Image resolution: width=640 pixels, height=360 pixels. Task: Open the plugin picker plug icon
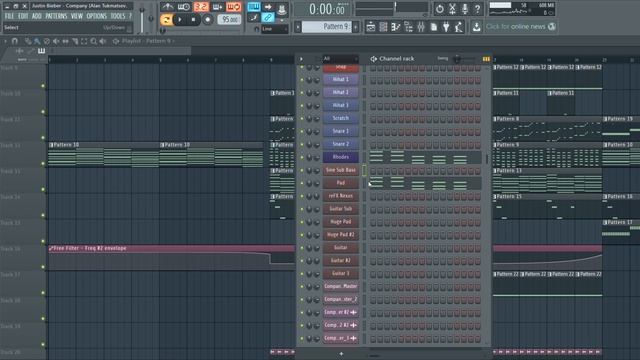tap(446, 27)
